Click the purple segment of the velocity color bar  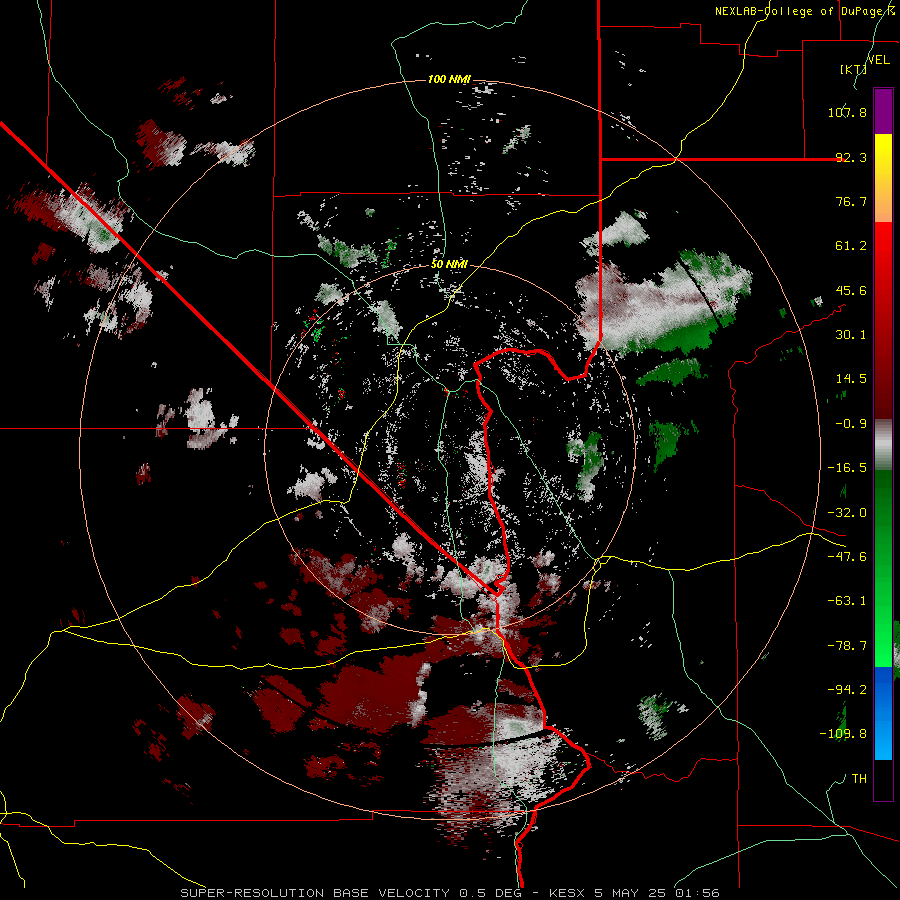tap(883, 111)
